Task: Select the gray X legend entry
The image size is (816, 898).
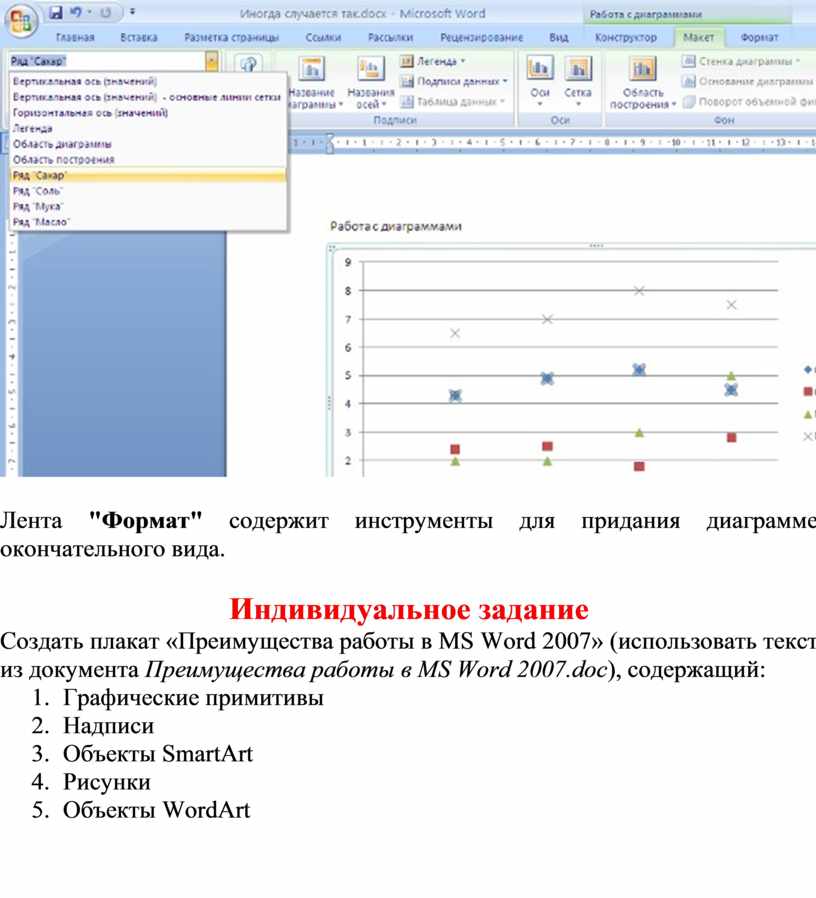Action: pos(808,436)
